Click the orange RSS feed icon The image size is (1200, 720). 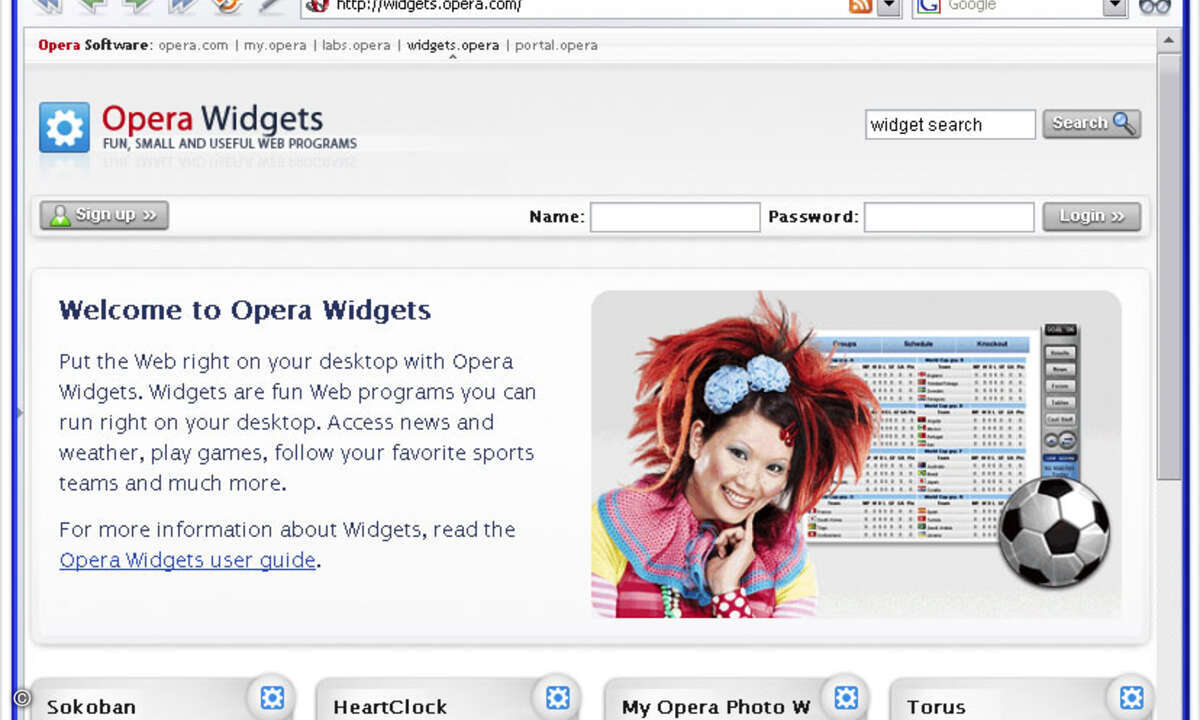(x=860, y=6)
